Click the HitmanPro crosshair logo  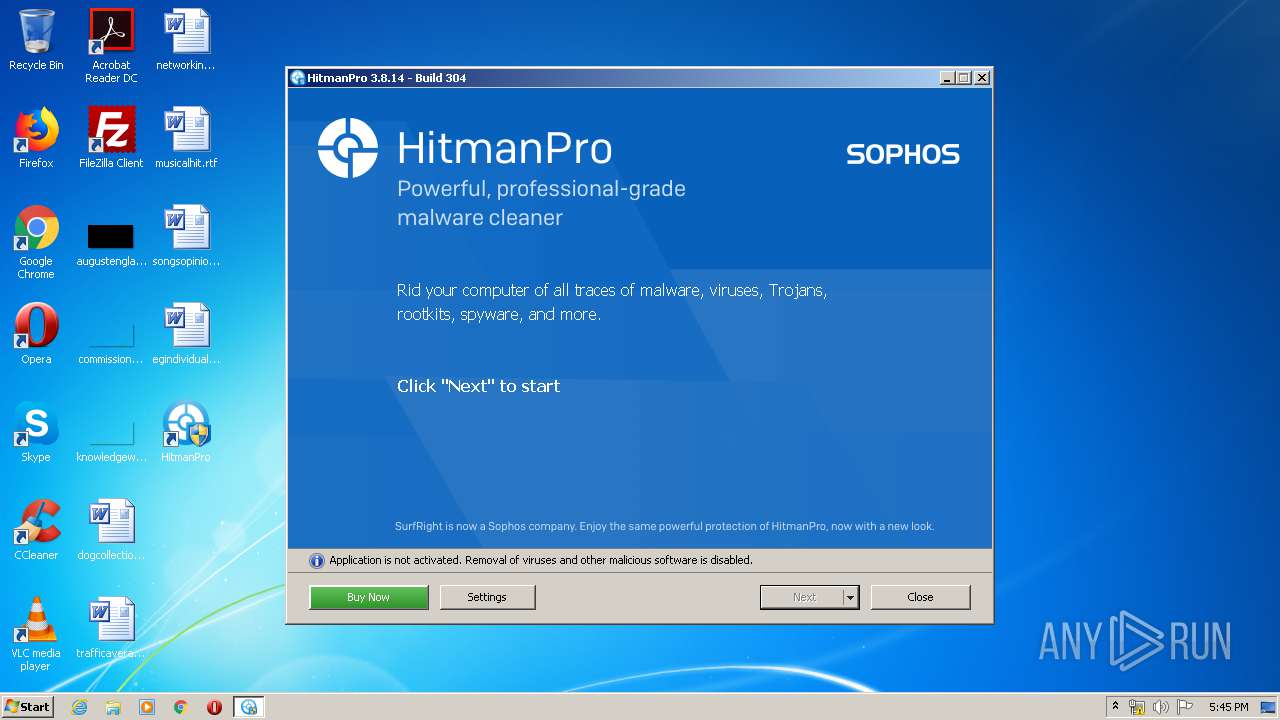348,148
